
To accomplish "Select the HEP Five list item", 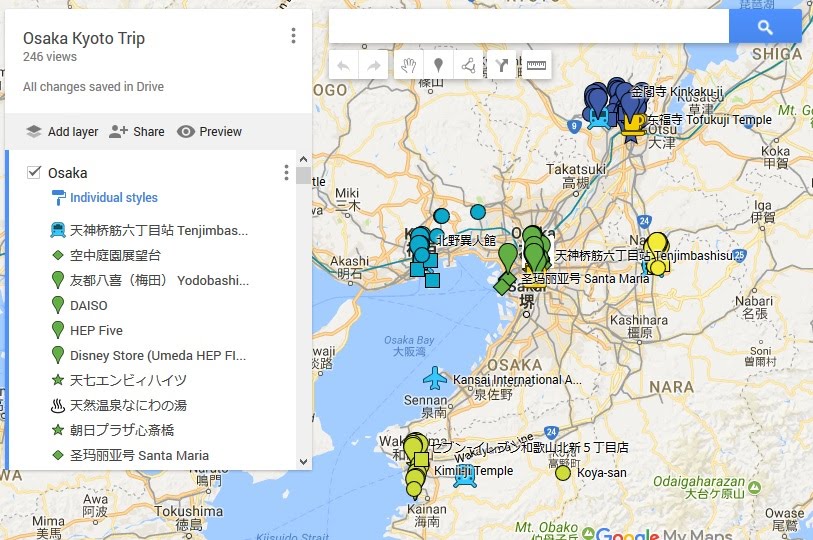I will (x=96, y=330).
